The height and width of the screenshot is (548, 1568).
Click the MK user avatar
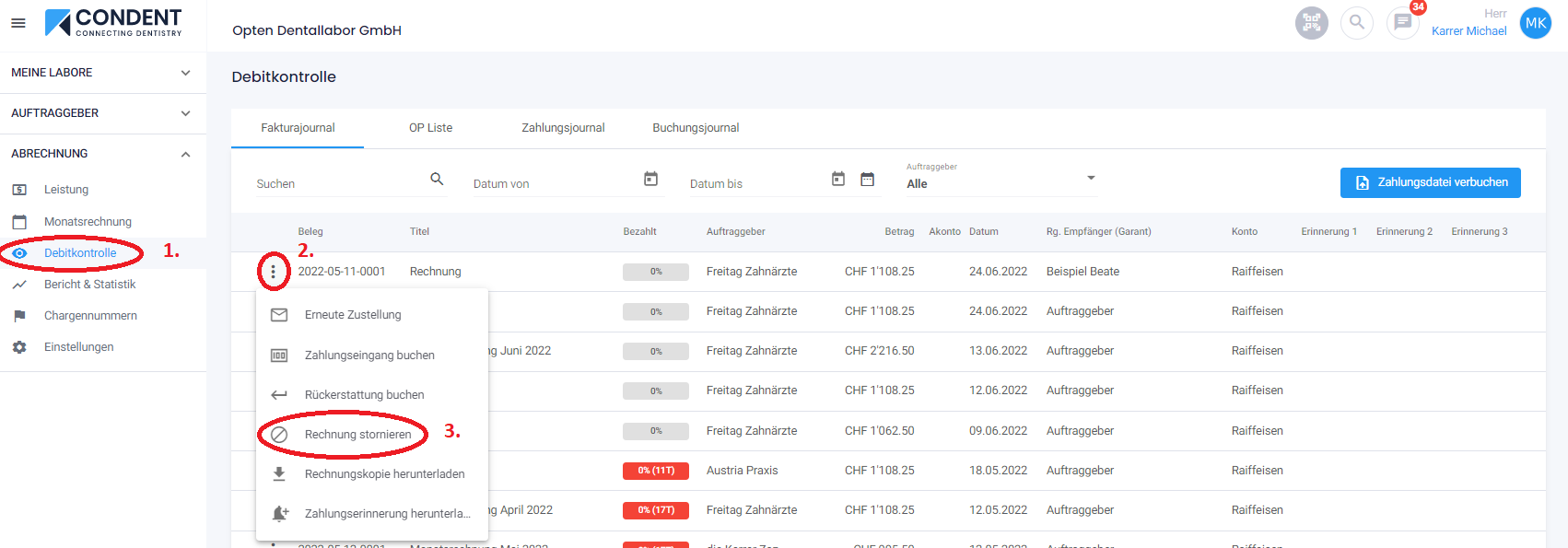point(1535,23)
